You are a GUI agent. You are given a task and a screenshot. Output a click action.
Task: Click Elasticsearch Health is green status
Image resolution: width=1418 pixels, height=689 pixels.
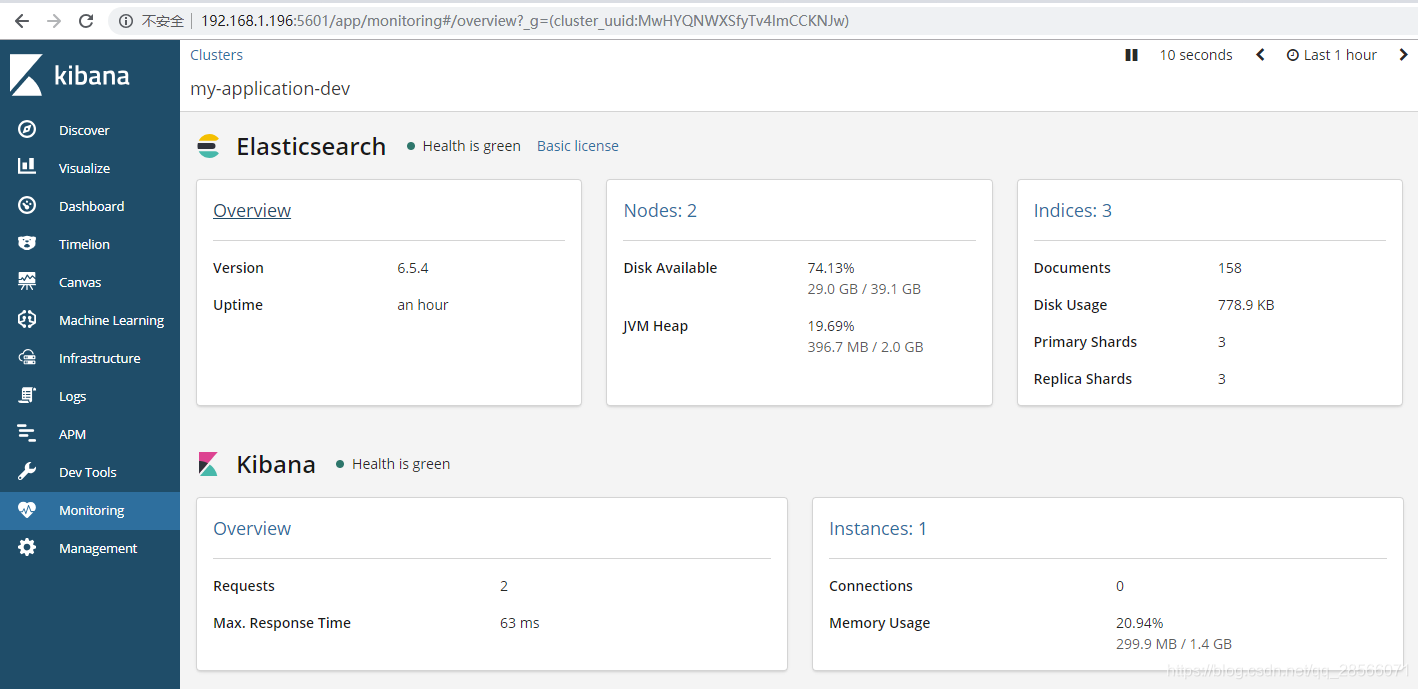464,146
